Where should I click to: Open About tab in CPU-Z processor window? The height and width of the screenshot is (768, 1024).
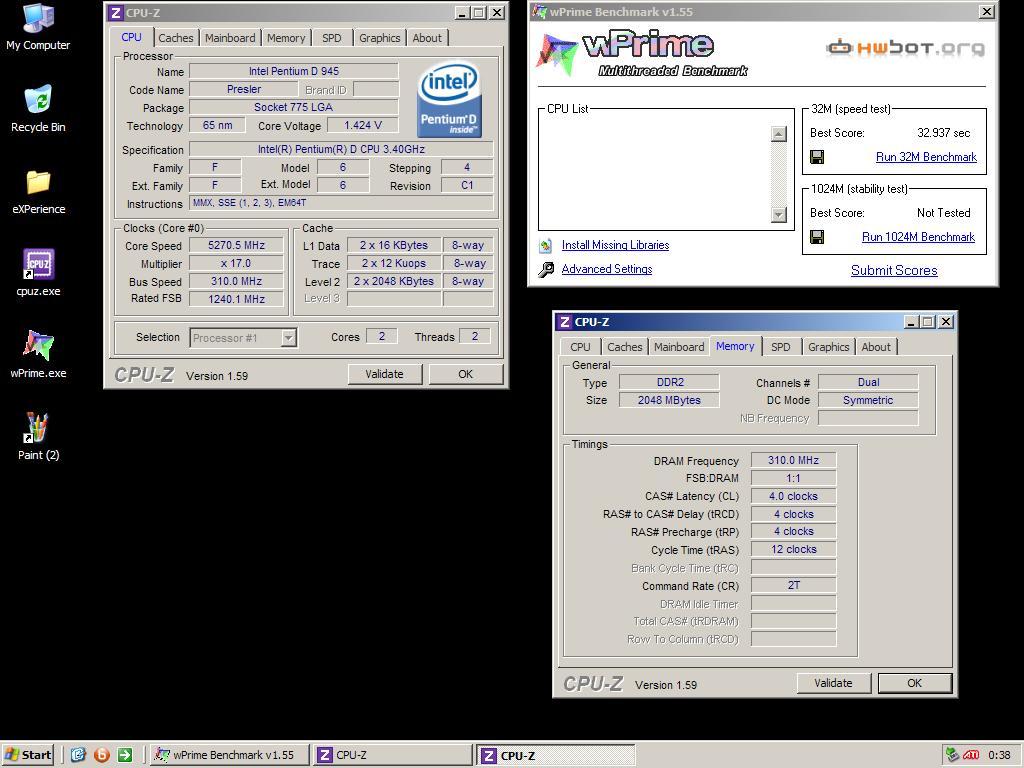(x=427, y=38)
